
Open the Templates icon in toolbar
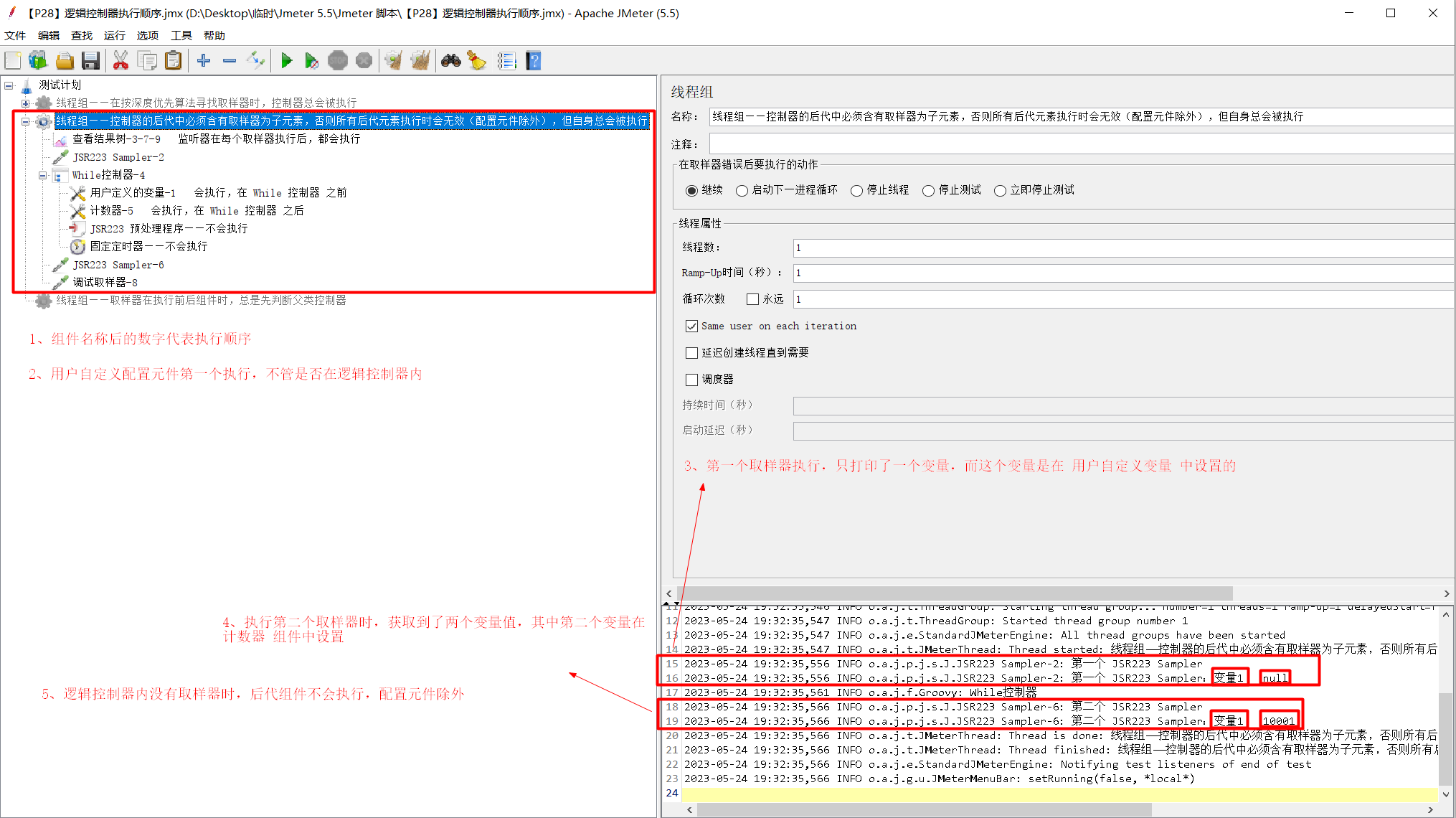38,61
